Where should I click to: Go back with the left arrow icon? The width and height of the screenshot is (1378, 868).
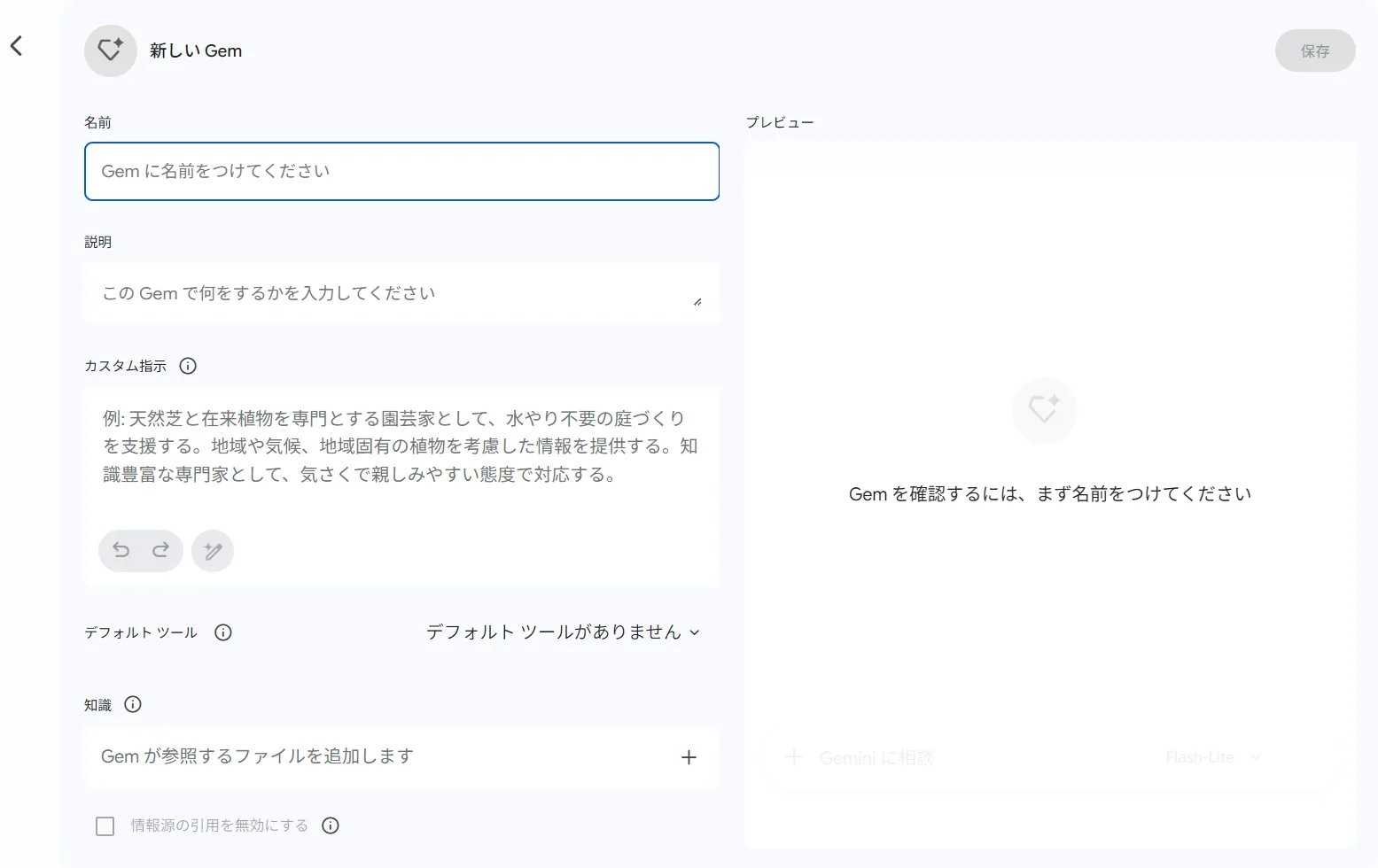click(16, 46)
